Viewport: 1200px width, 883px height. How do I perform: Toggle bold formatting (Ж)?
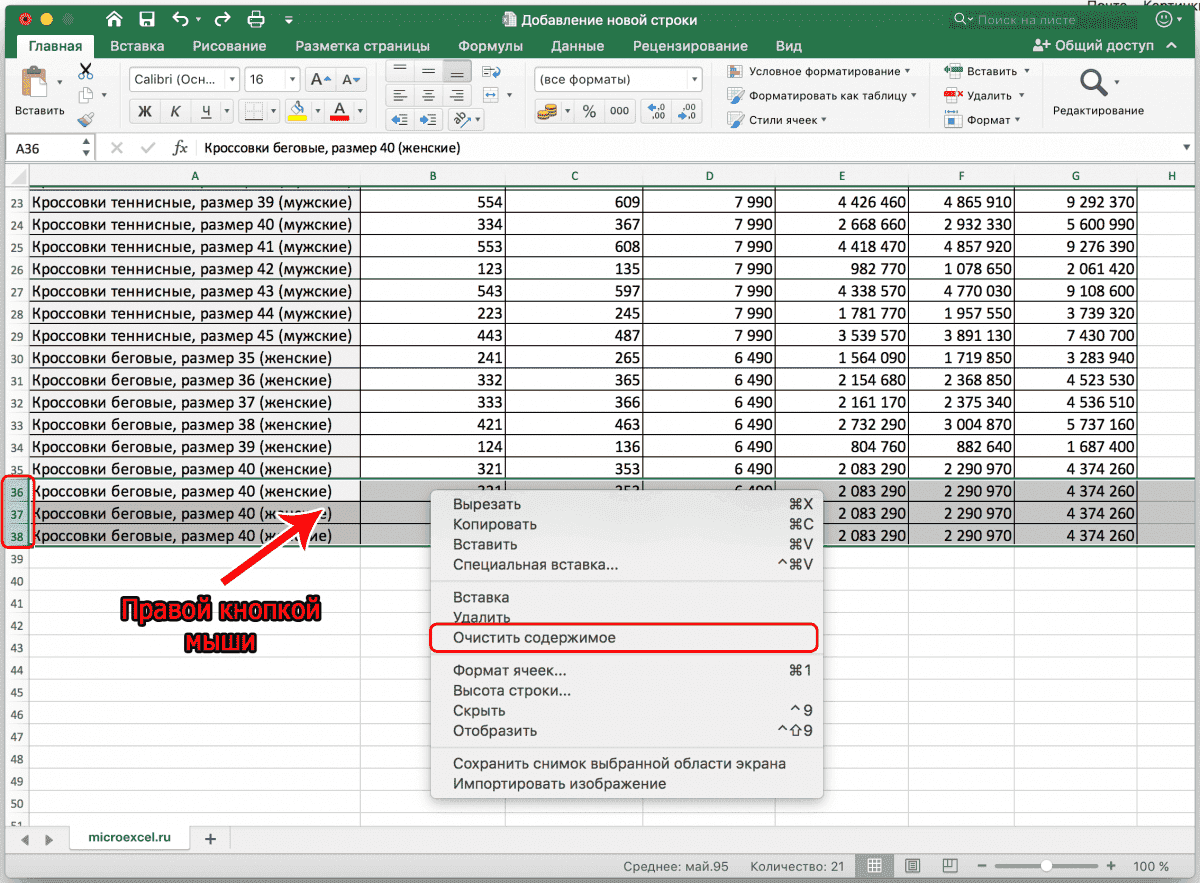(144, 111)
